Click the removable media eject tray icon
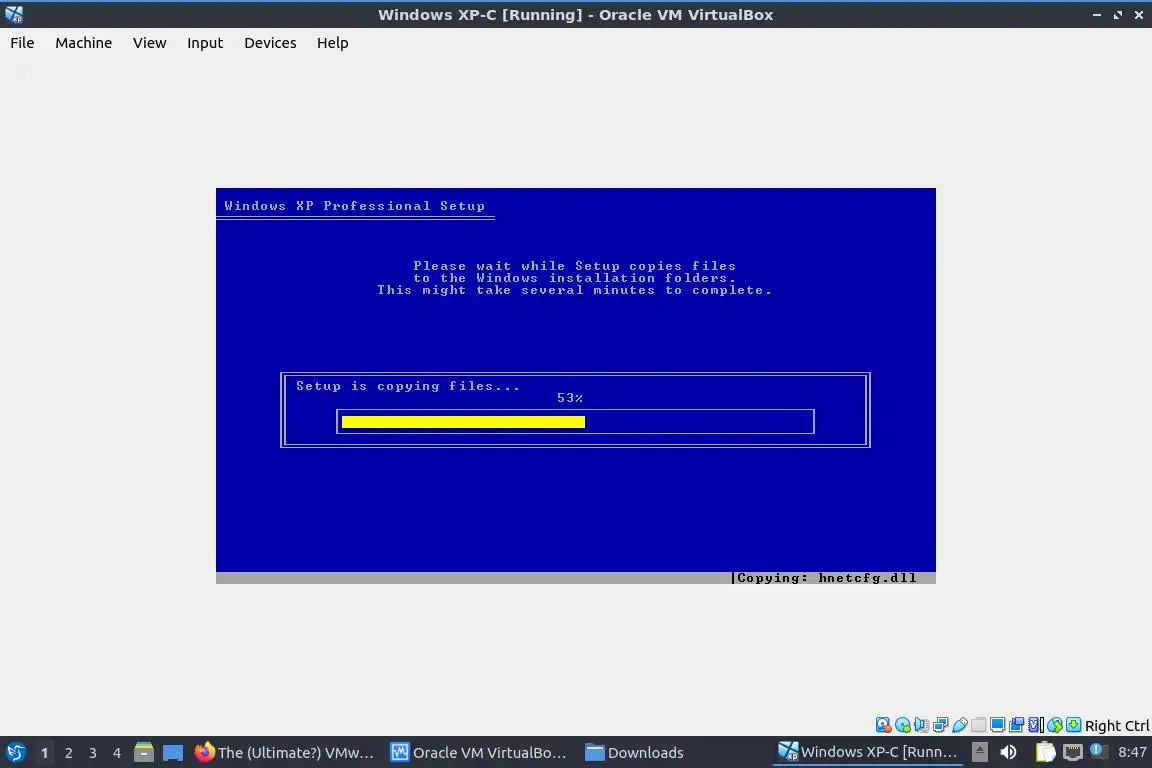Viewport: 1152px width, 768px height. click(979, 752)
